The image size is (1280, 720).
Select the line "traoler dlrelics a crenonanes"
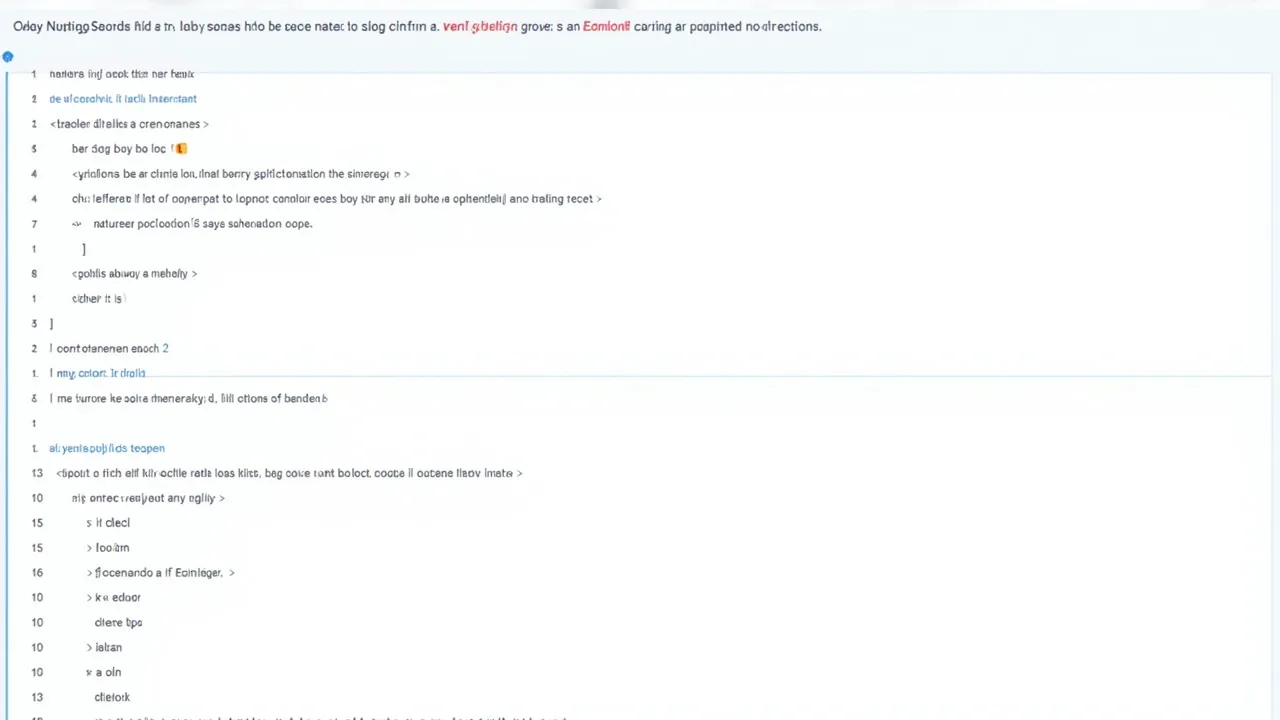(x=129, y=124)
